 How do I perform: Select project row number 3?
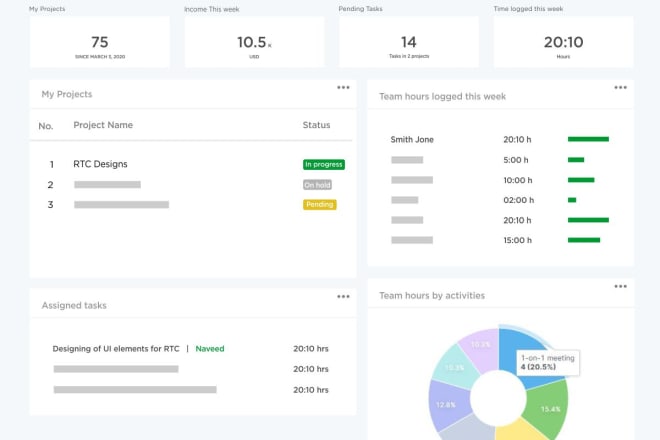click(x=193, y=205)
